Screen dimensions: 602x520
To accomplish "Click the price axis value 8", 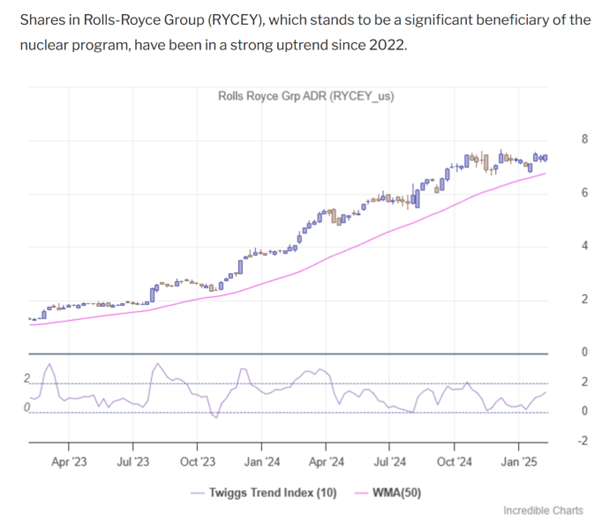I will [x=584, y=139].
